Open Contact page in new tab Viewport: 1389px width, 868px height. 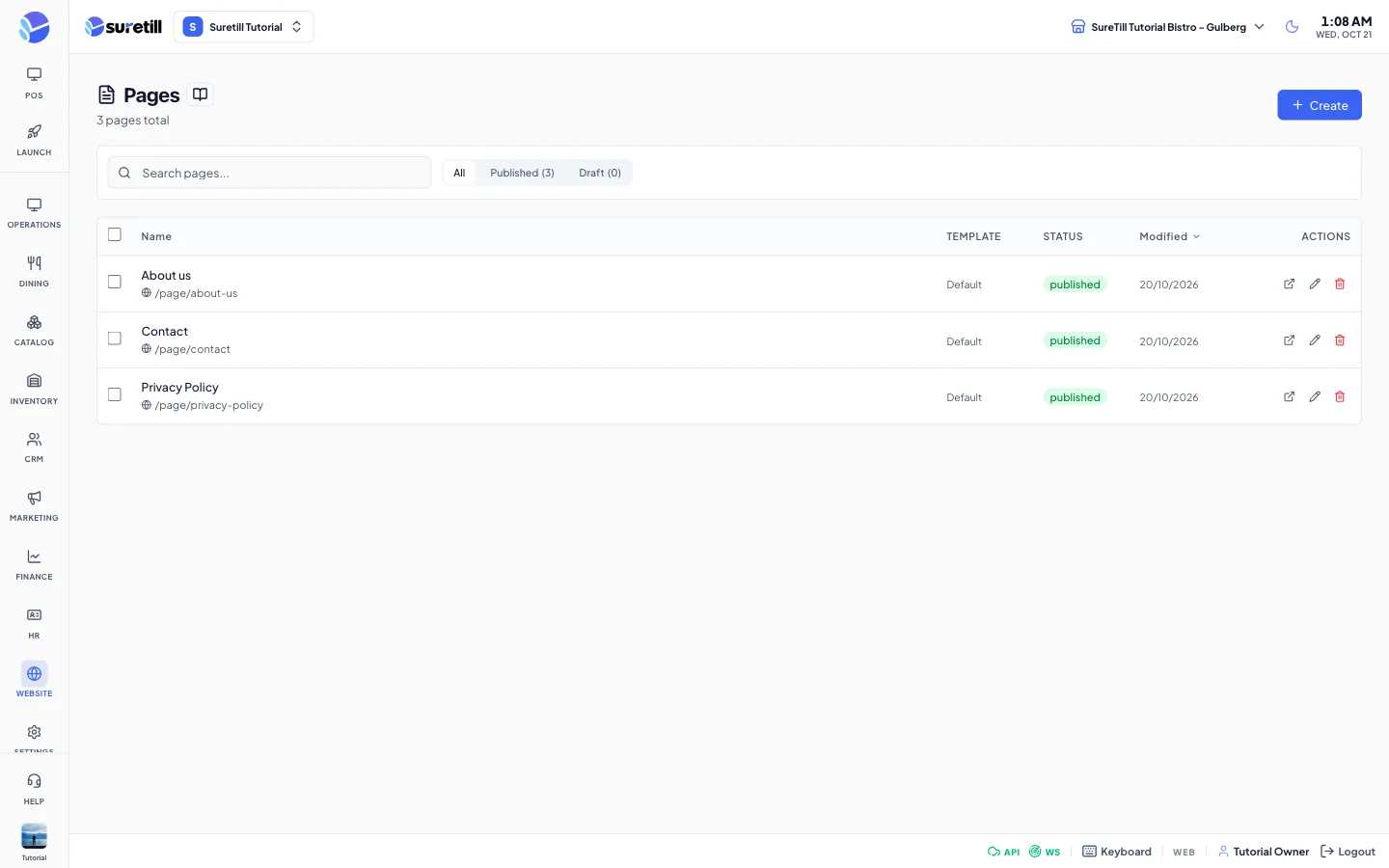click(x=1289, y=340)
